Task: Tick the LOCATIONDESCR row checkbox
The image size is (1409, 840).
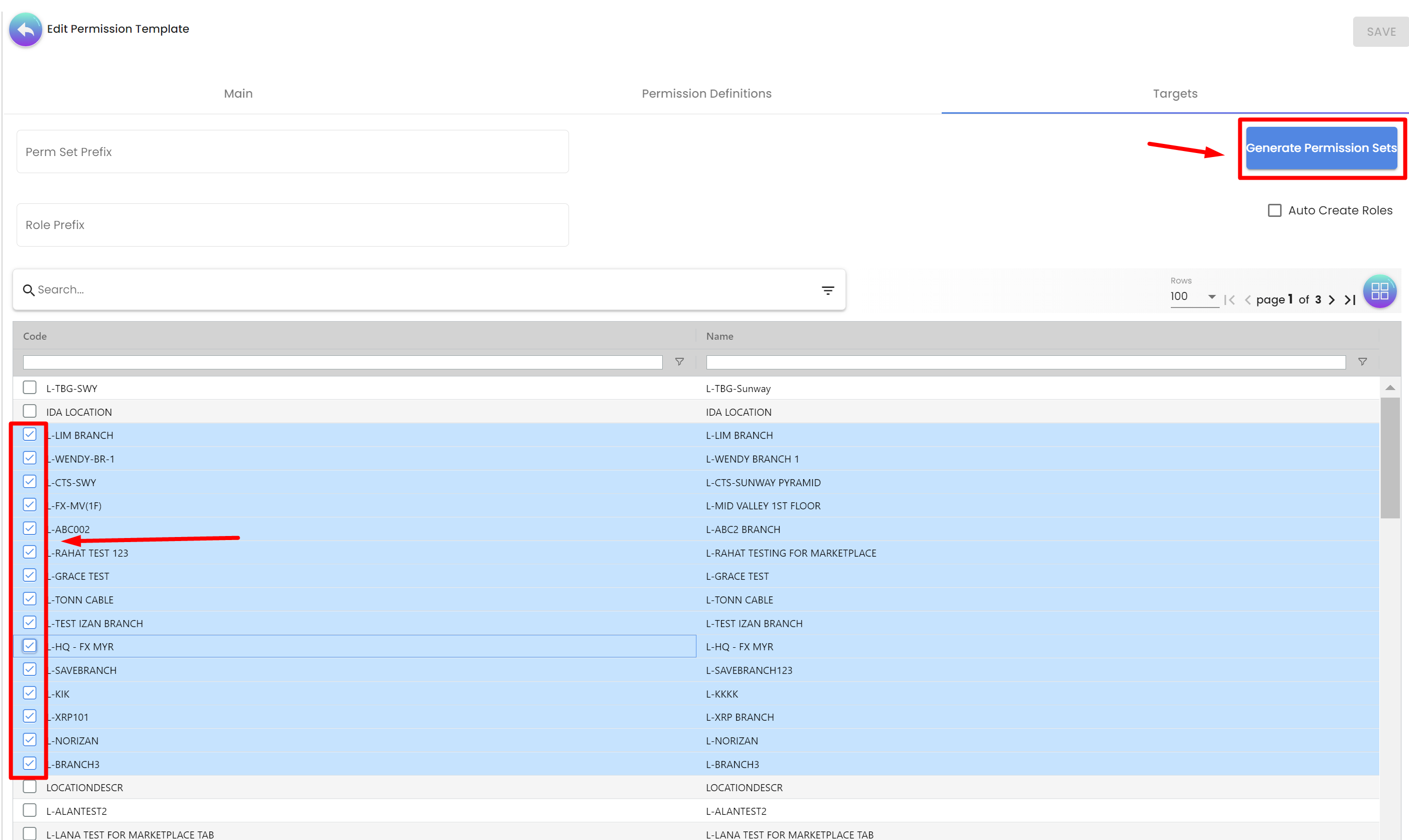Action: coord(29,787)
